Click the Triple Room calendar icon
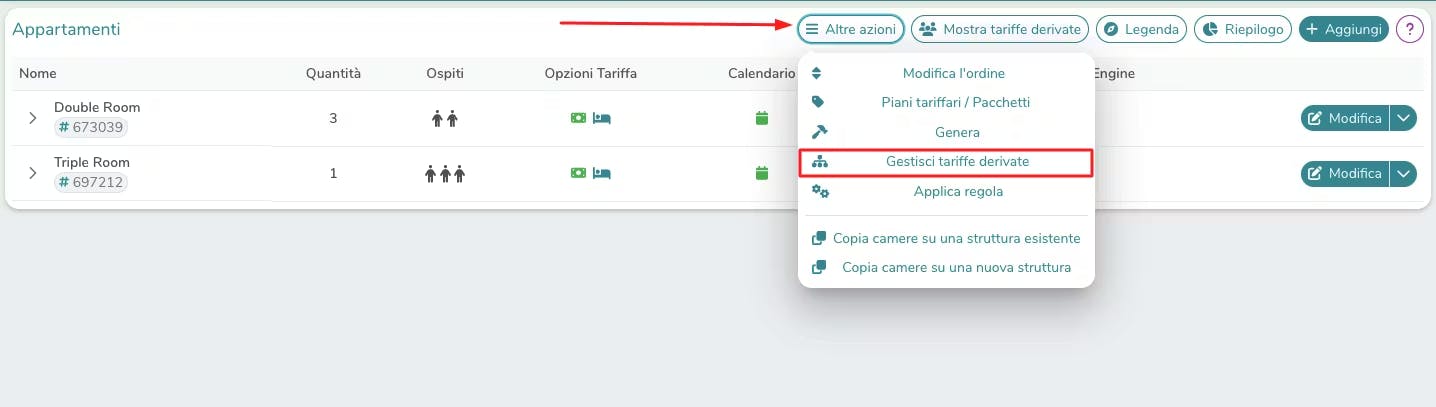This screenshot has height=407, width=1436. (x=761, y=173)
